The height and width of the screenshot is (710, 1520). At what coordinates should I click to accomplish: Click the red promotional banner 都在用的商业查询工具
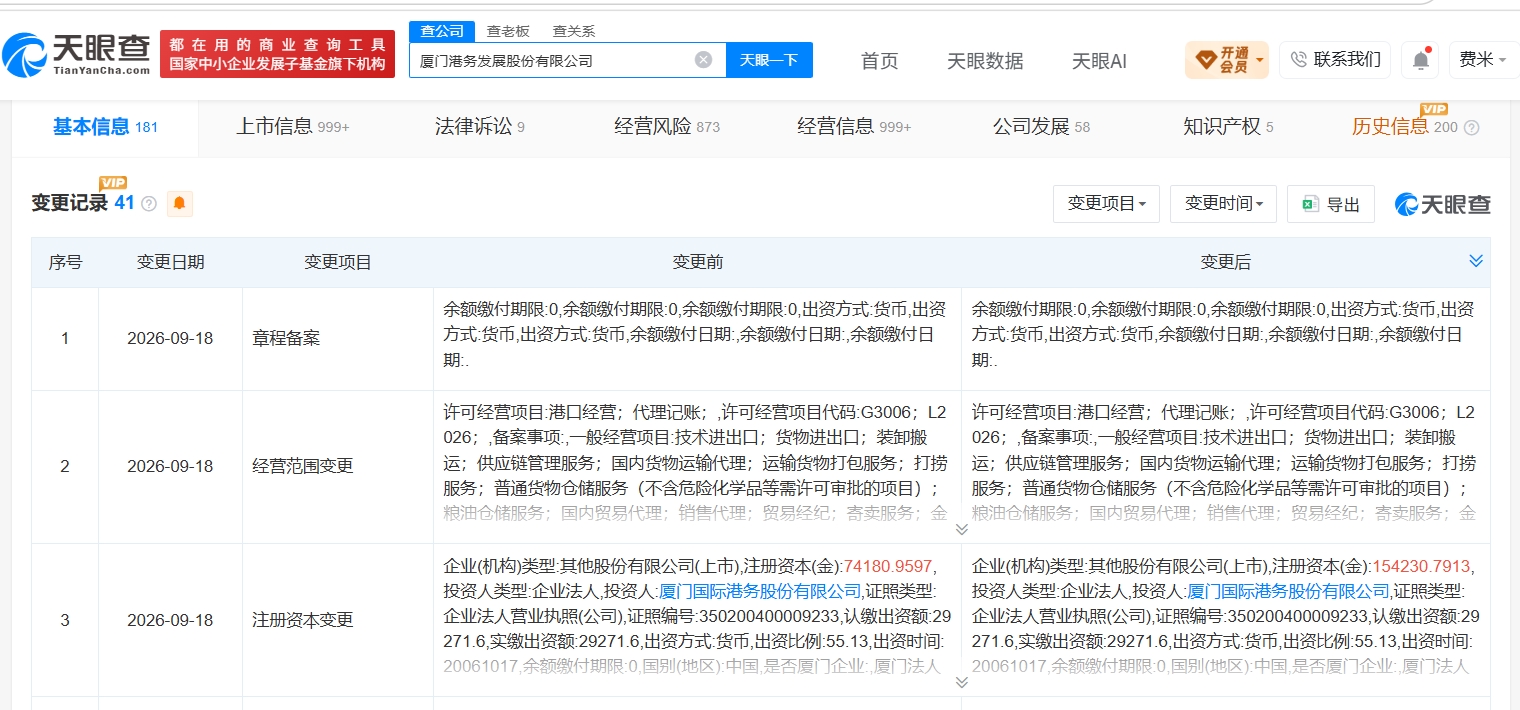[x=277, y=55]
